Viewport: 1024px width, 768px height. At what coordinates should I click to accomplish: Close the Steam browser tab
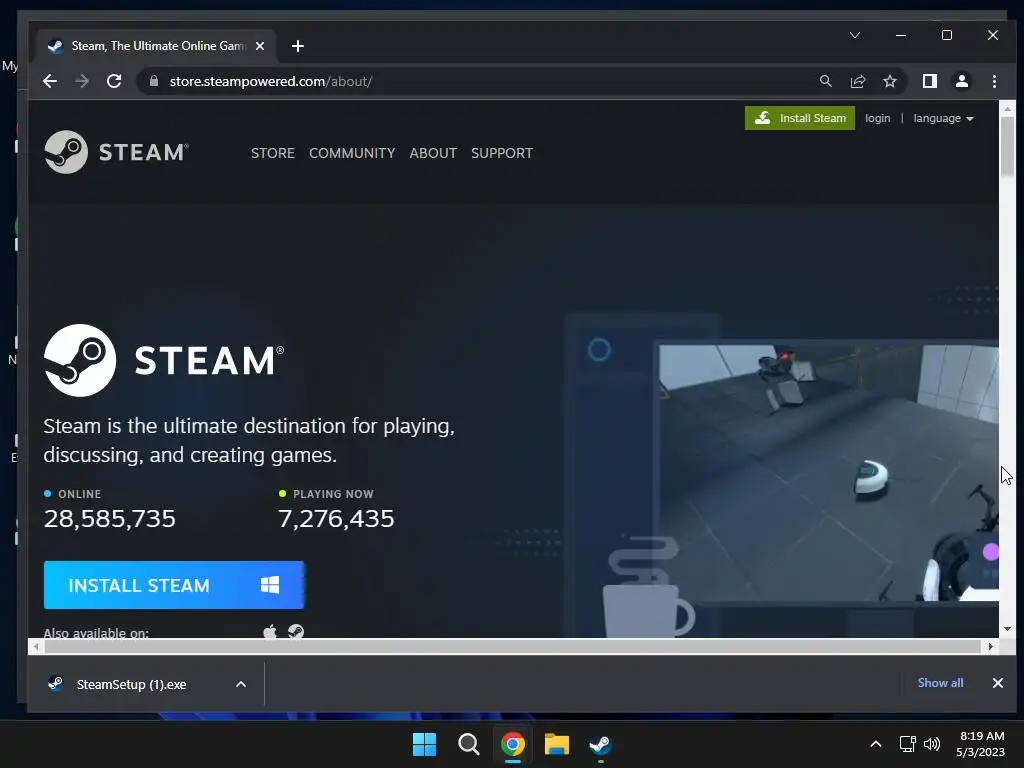(x=260, y=46)
